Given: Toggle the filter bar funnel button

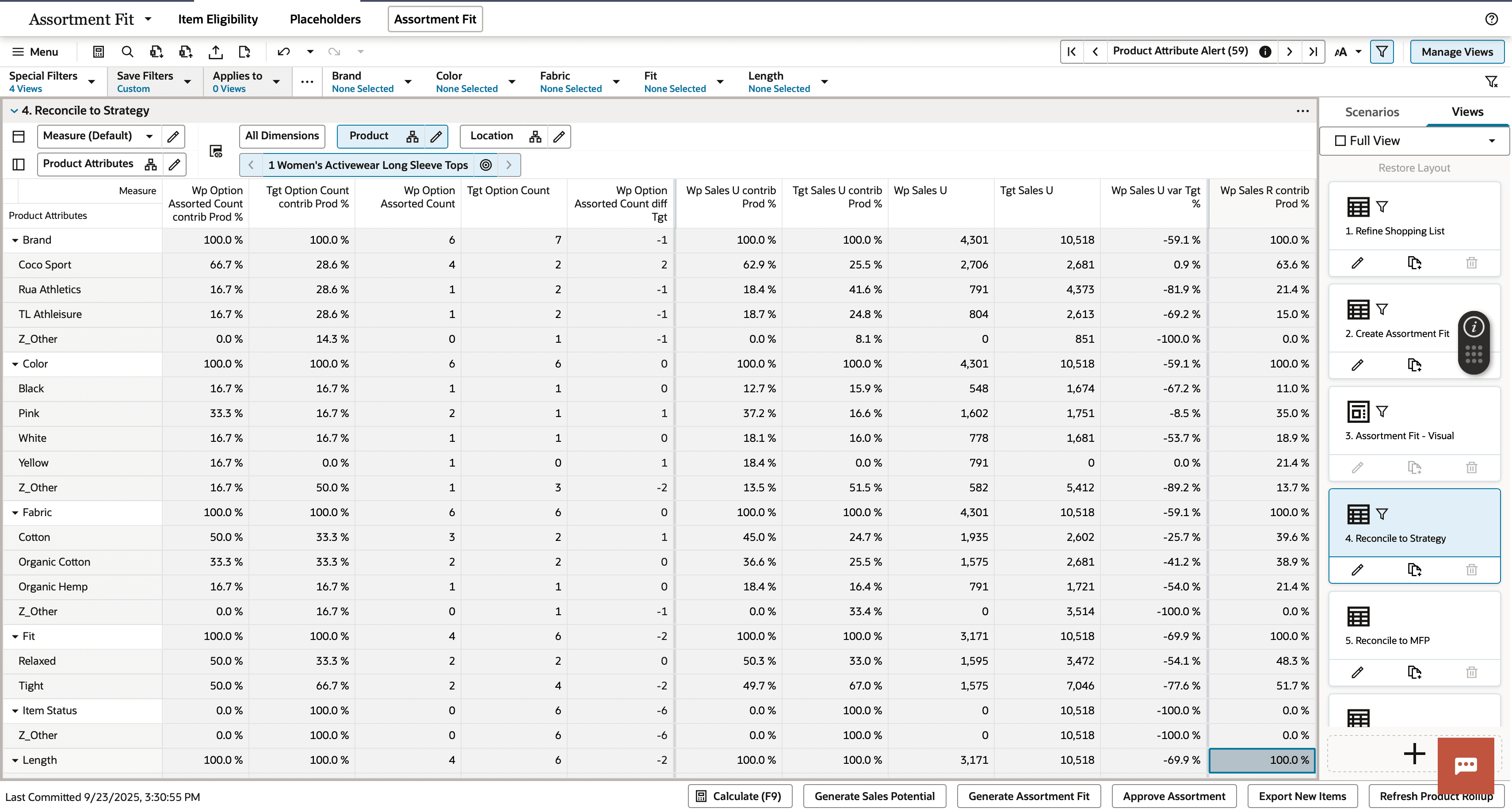Looking at the screenshot, I should 1382,52.
